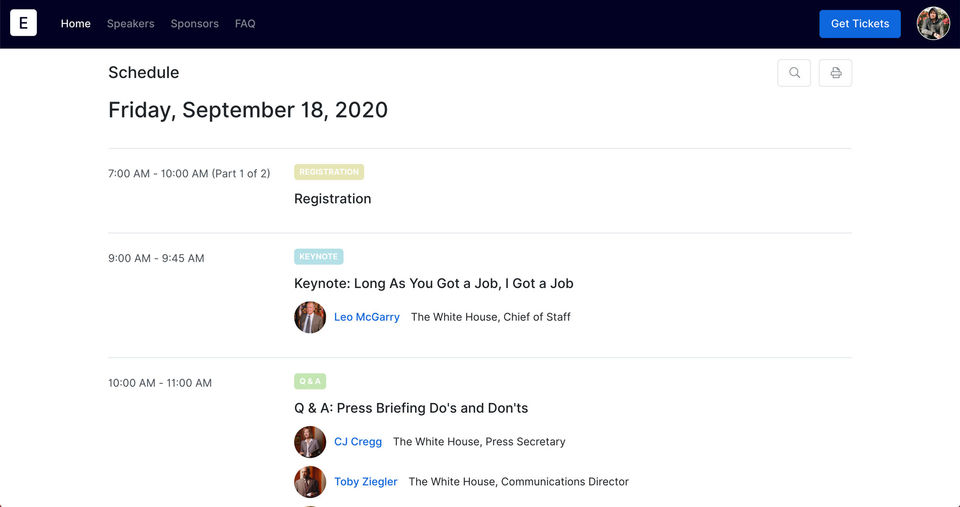Click the print schedule icon
The width and height of the screenshot is (960, 507).
pos(836,73)
